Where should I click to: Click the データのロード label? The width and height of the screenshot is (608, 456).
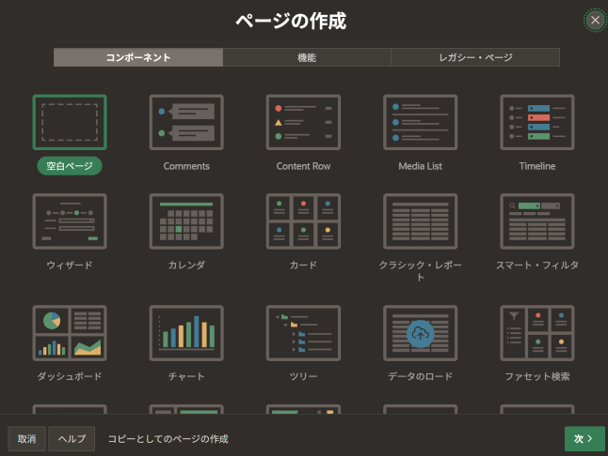click(x=420, y=376)
